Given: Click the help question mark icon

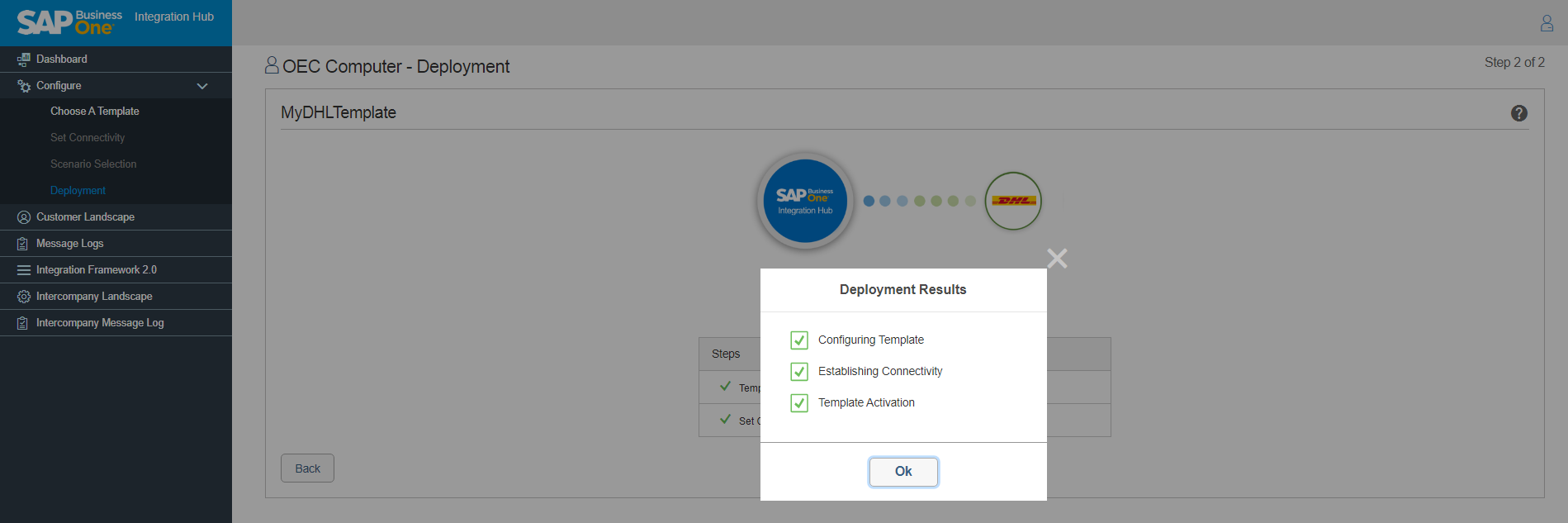Looking at the screenshot, I should pyautogui.click(x=1518, y=113).
